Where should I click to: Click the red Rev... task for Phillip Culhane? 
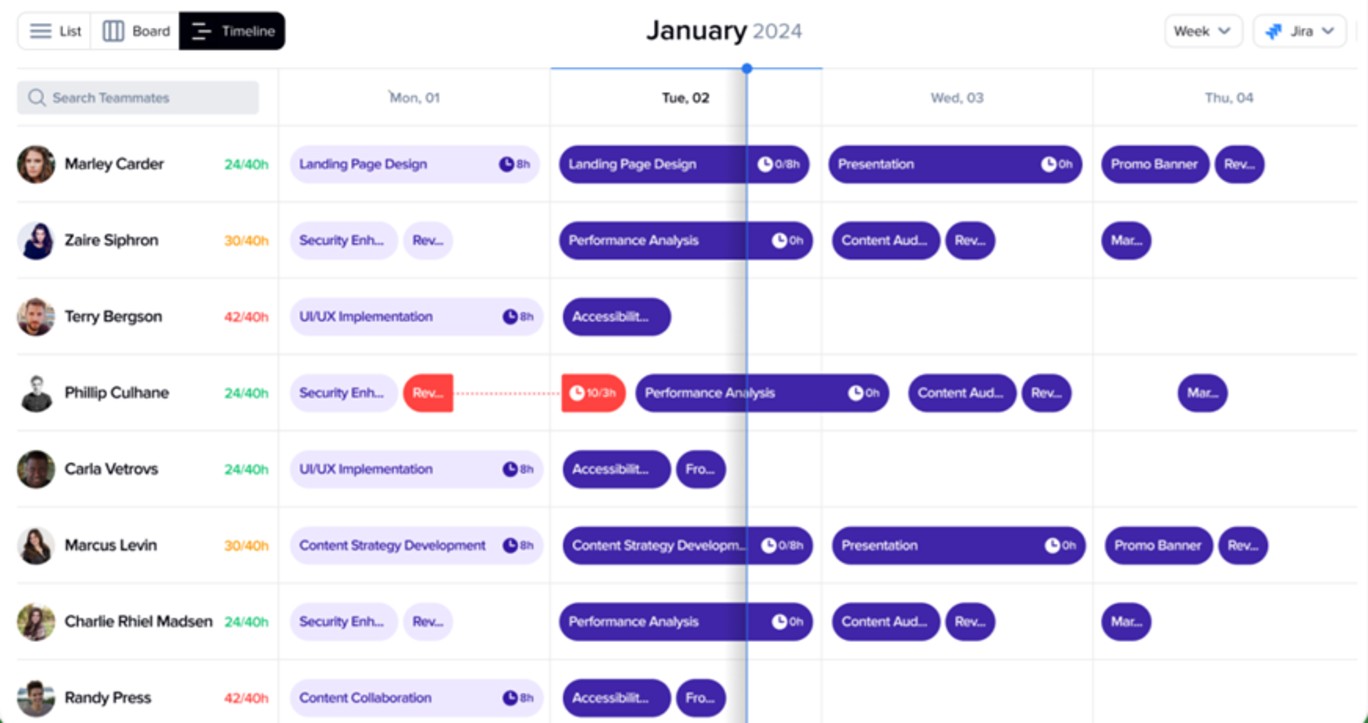[x=428, y=393]
